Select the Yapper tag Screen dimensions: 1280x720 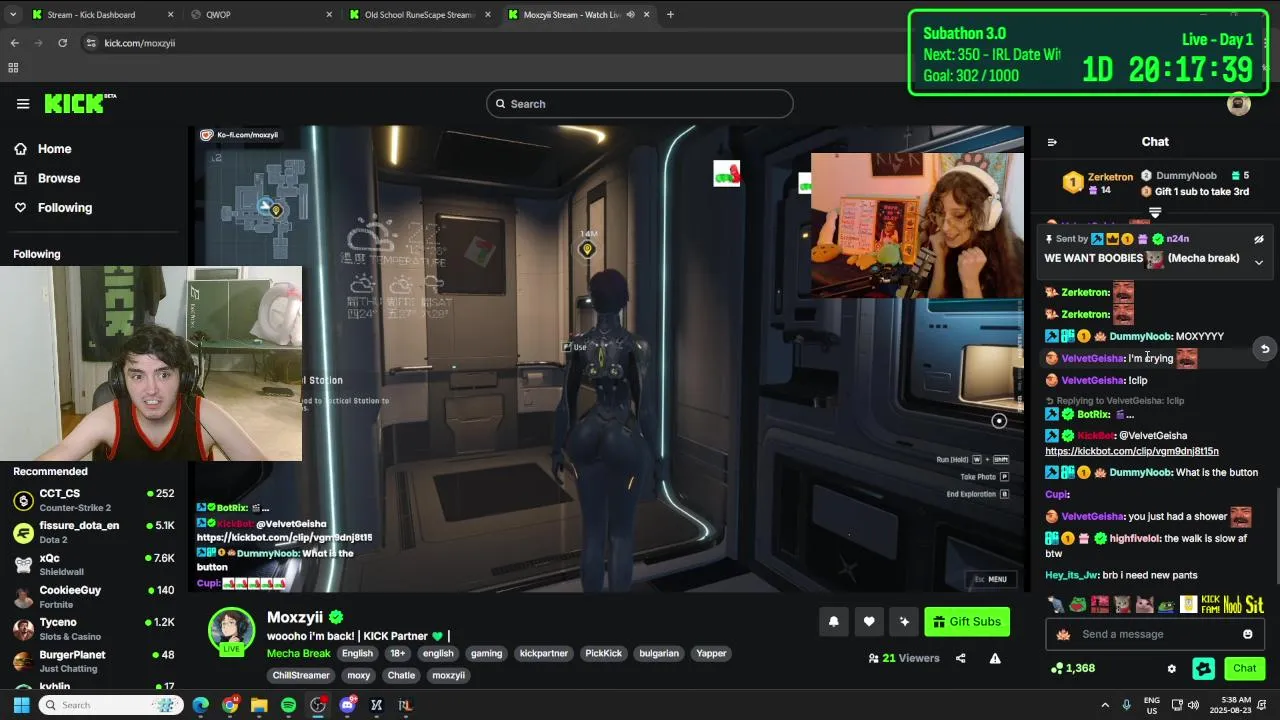click(x=711, y=653)
